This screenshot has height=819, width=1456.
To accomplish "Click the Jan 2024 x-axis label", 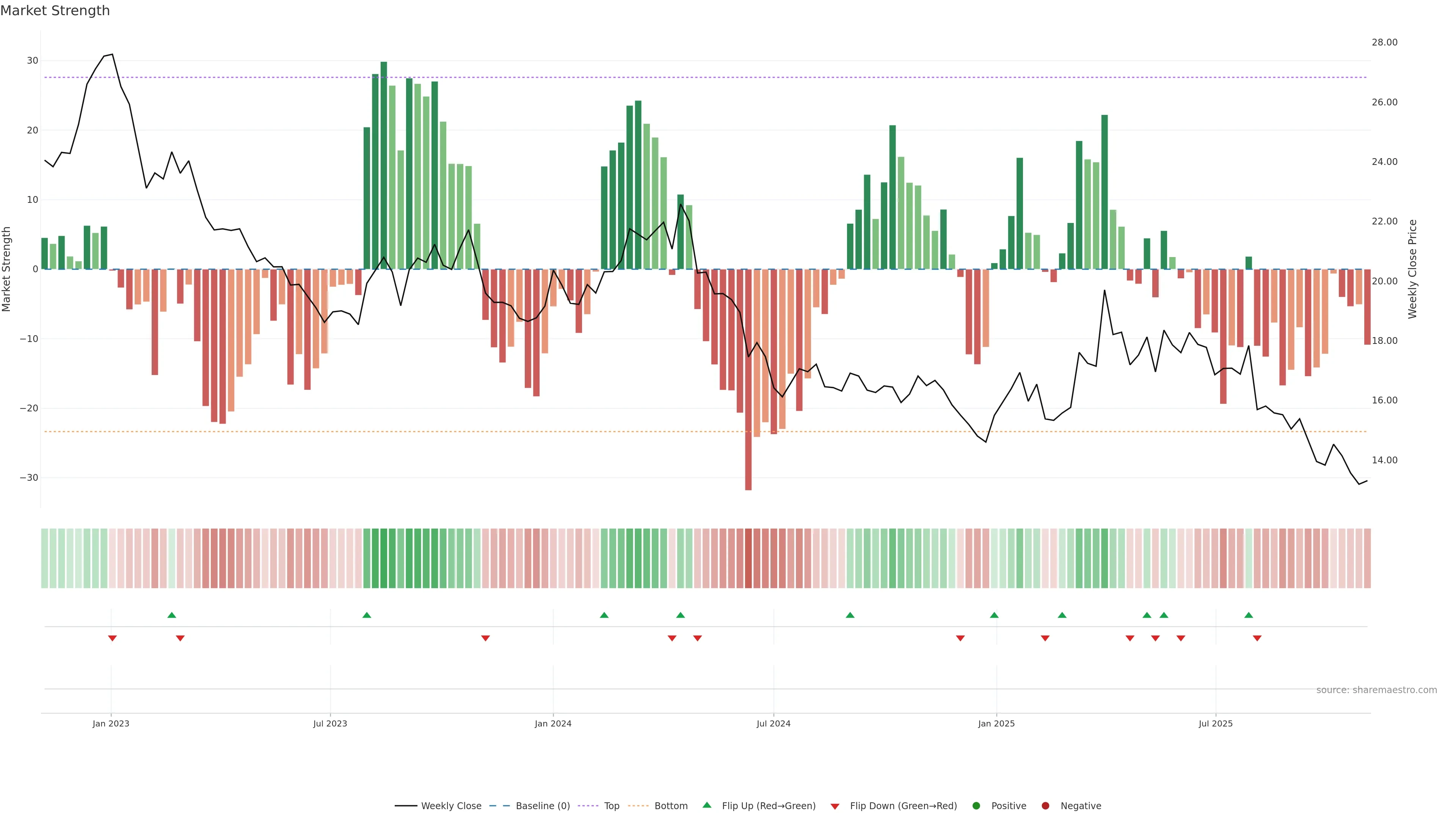I will 553,723.
